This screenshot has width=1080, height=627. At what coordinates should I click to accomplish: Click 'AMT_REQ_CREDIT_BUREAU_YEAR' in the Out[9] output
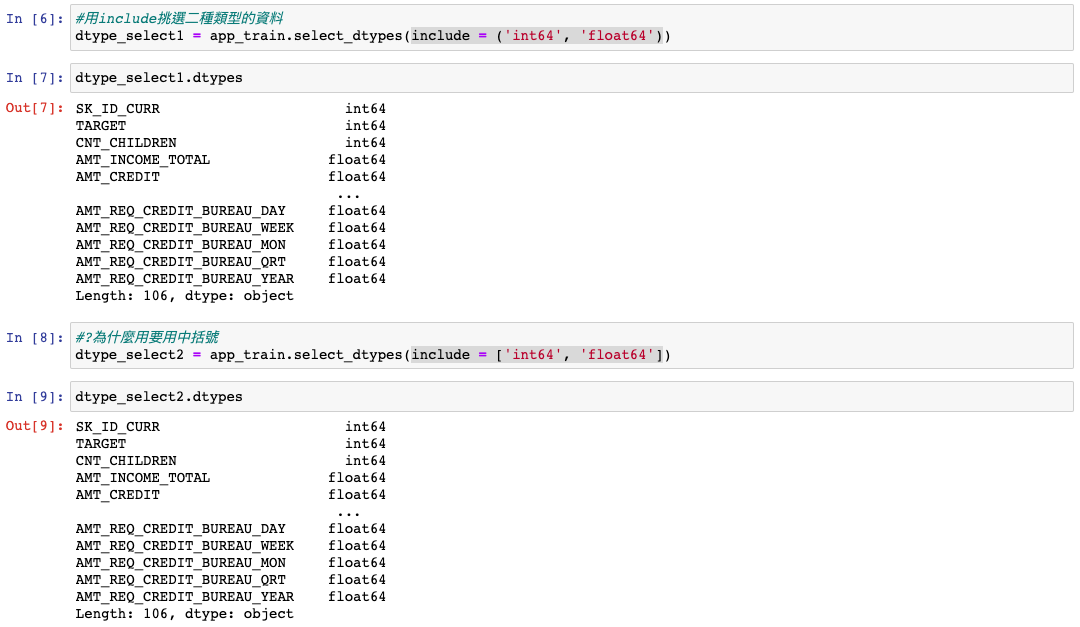[x=185, y=597]
